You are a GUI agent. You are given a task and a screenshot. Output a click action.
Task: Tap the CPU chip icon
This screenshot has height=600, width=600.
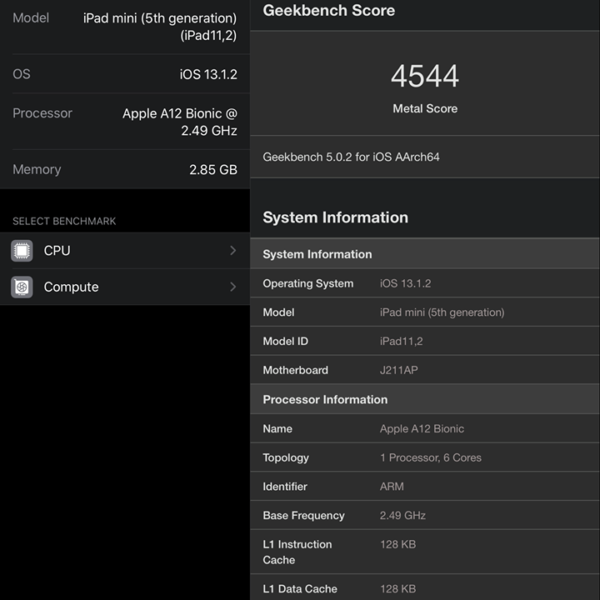click(22, 251)
